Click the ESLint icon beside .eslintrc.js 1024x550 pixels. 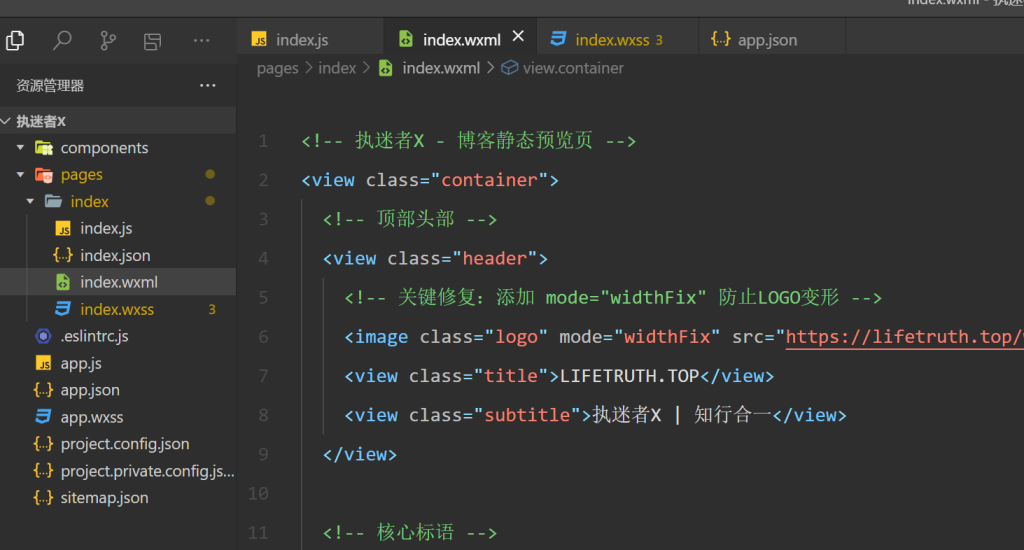(43, 336)
